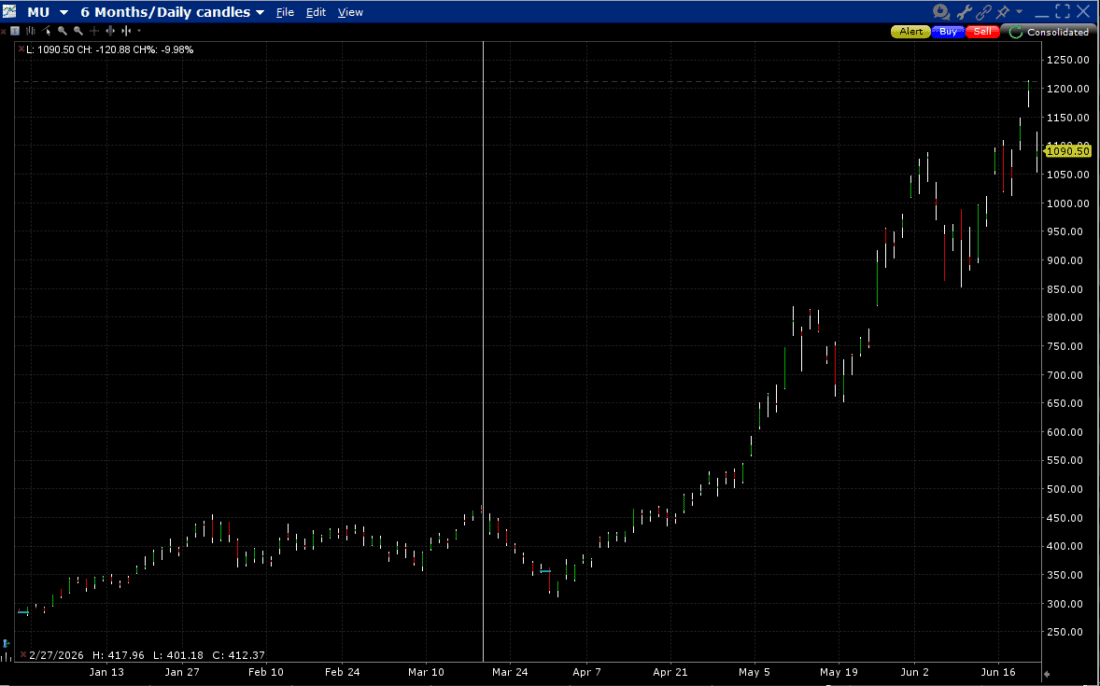Click the 2/27/2026 date readout
1100x686 pixels.
pos(56,655)
